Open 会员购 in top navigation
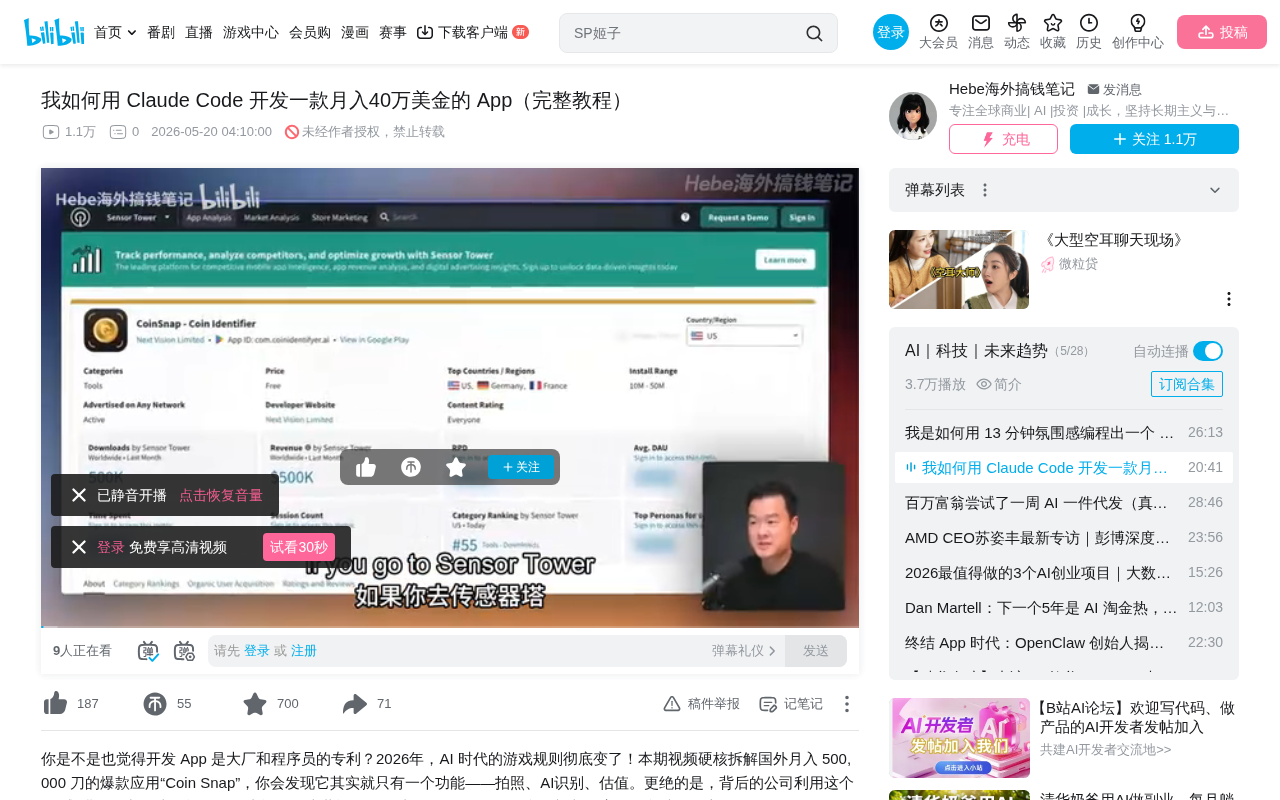 pyautogui.click(x=310, y=32)
